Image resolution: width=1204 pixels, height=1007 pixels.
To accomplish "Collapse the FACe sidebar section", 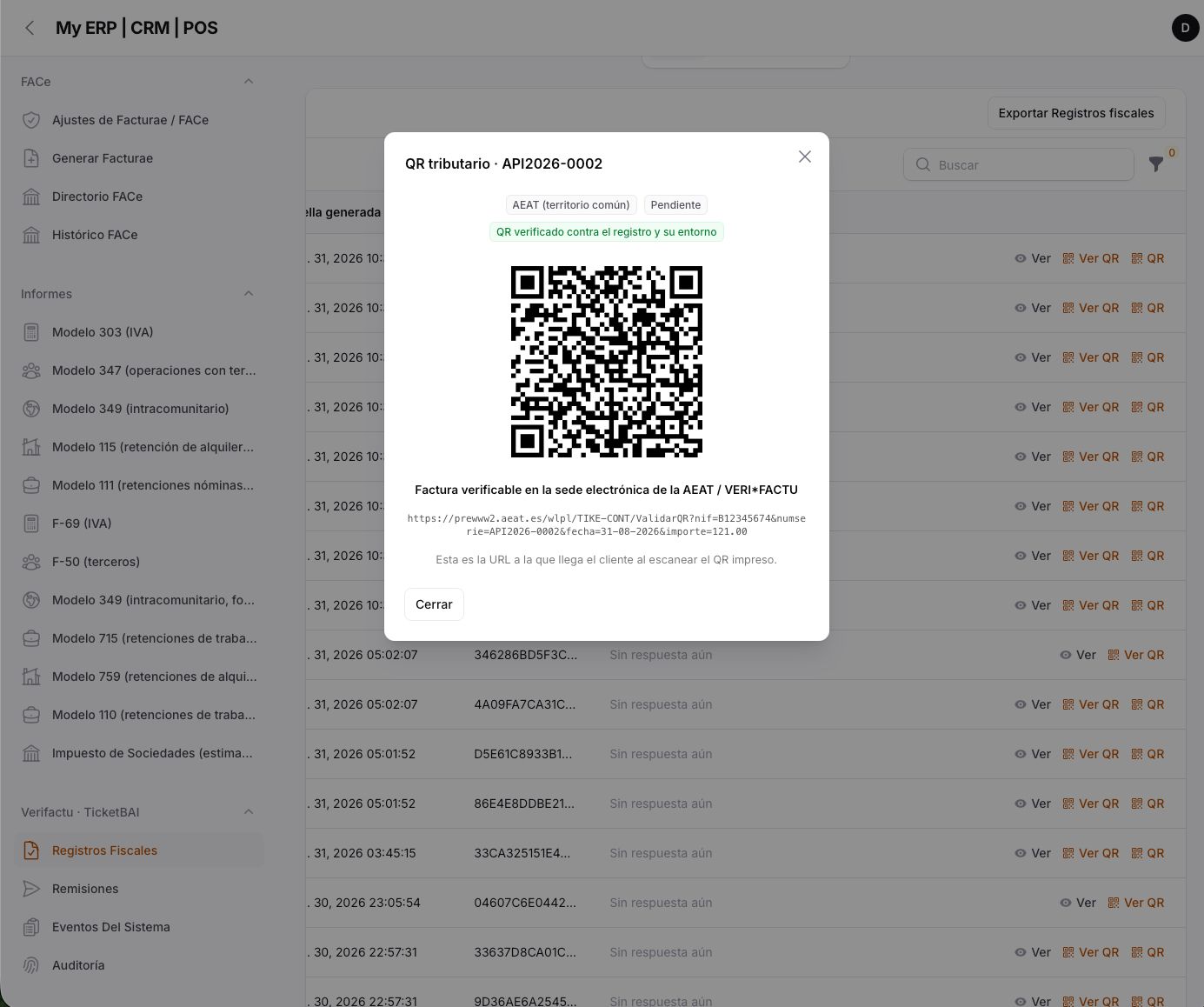I will 249,82.
